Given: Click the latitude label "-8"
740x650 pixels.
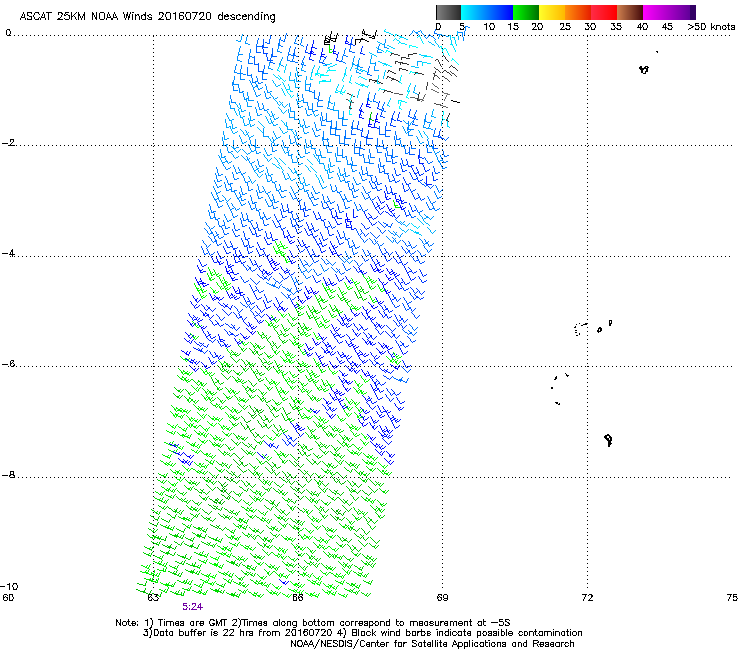Looking at the screenshot, I should [8, 475].
